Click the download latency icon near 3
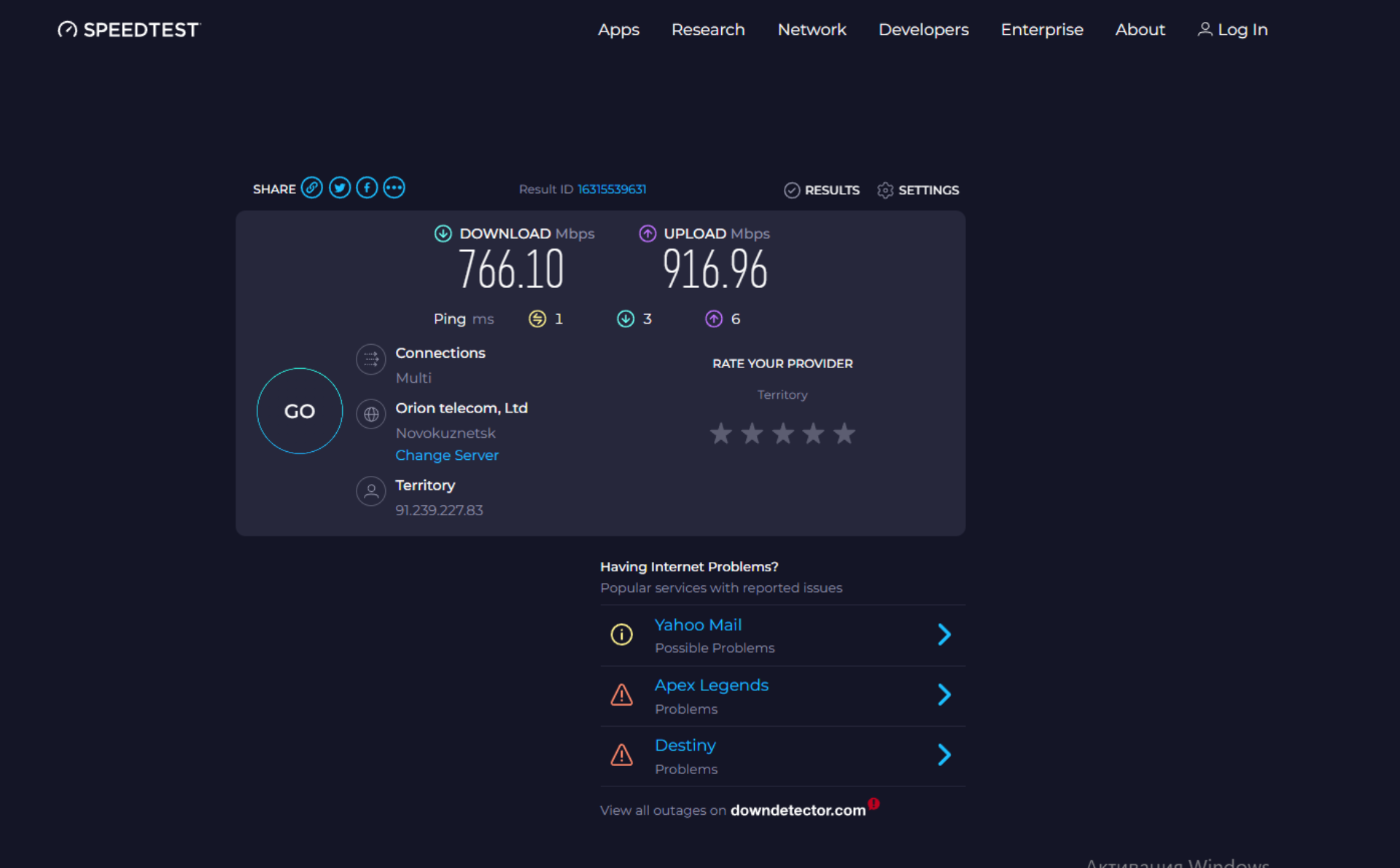Viewport: 1400px width, 868px height. (626, 318)
